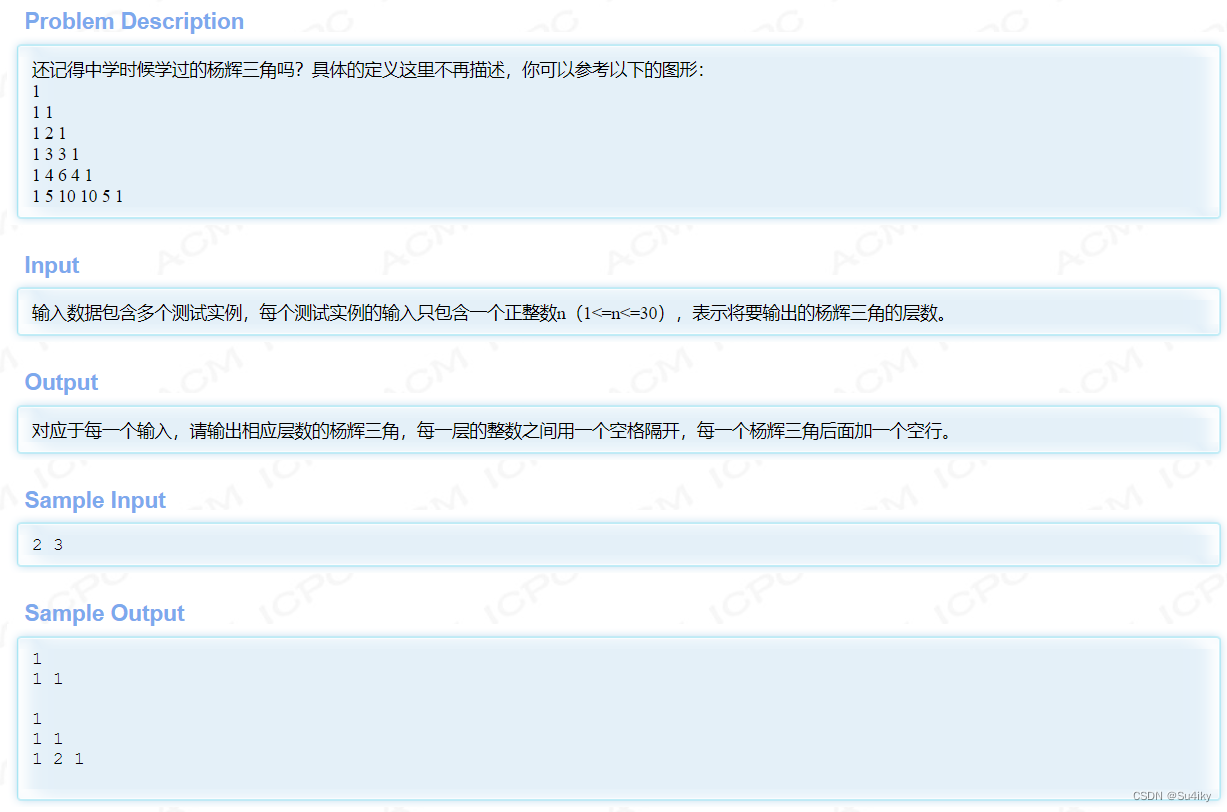Click the input description with 1<=n<=30
The image size is (1227, 812).
click(x=489, y=312)
